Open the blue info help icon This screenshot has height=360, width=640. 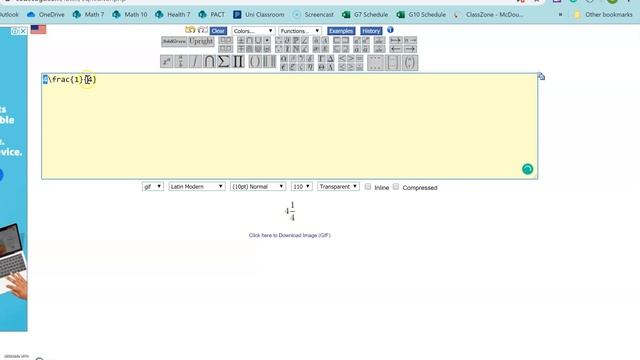(390, 30)
